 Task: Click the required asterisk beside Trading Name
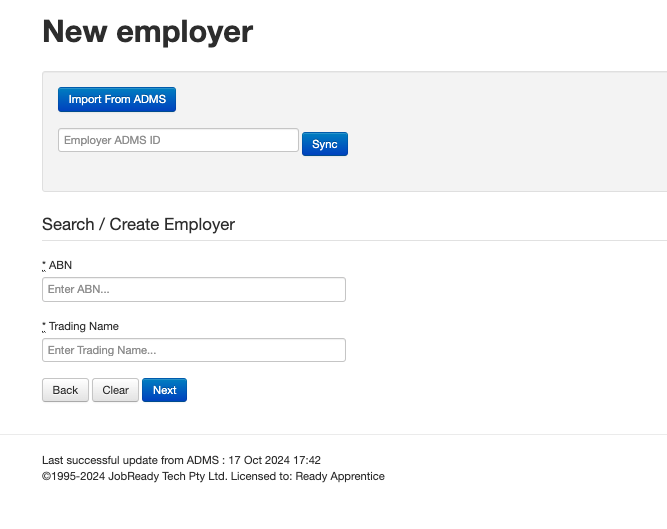(x=44, y=326)
